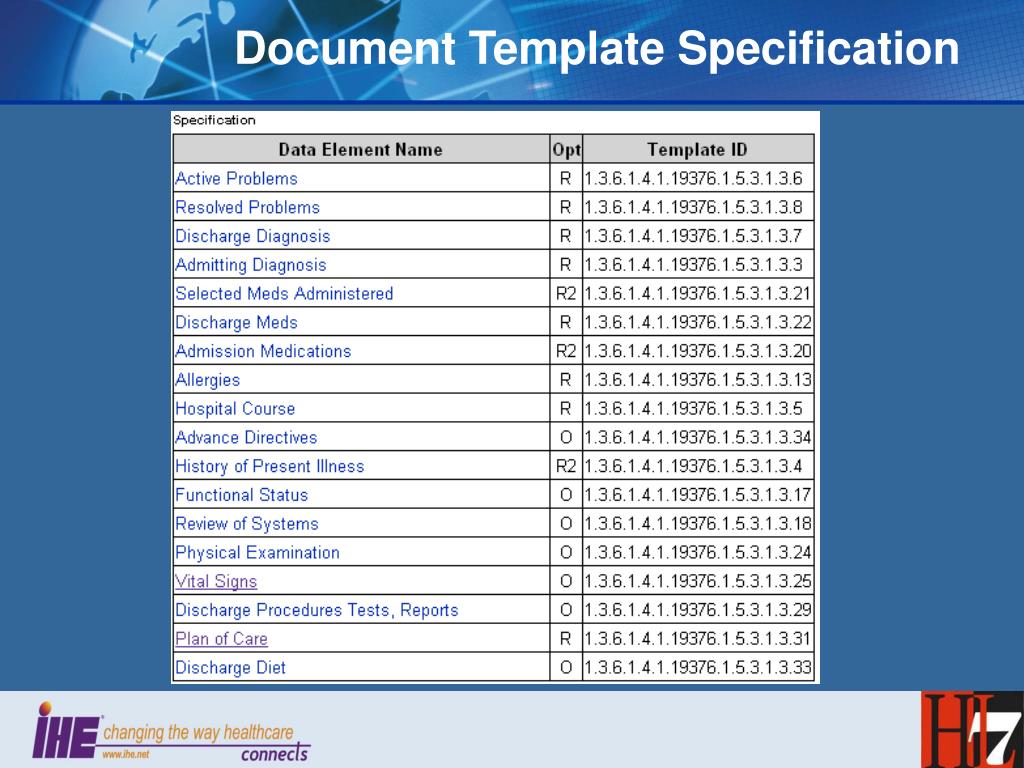Click the HL7 logo
Image resolution: width=1024 pixels, height=768 pixels.
[972, 729]
